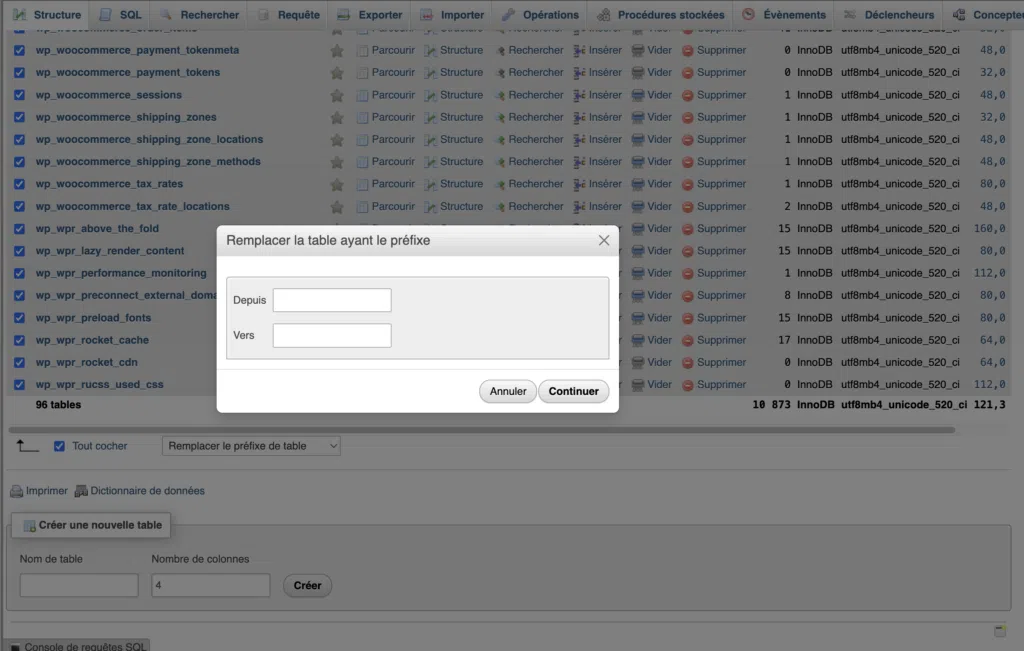Focus the Nombre de colonnes field
Image resolution: width=1024 pixels, height=651 pixels.
pos(210,586)
